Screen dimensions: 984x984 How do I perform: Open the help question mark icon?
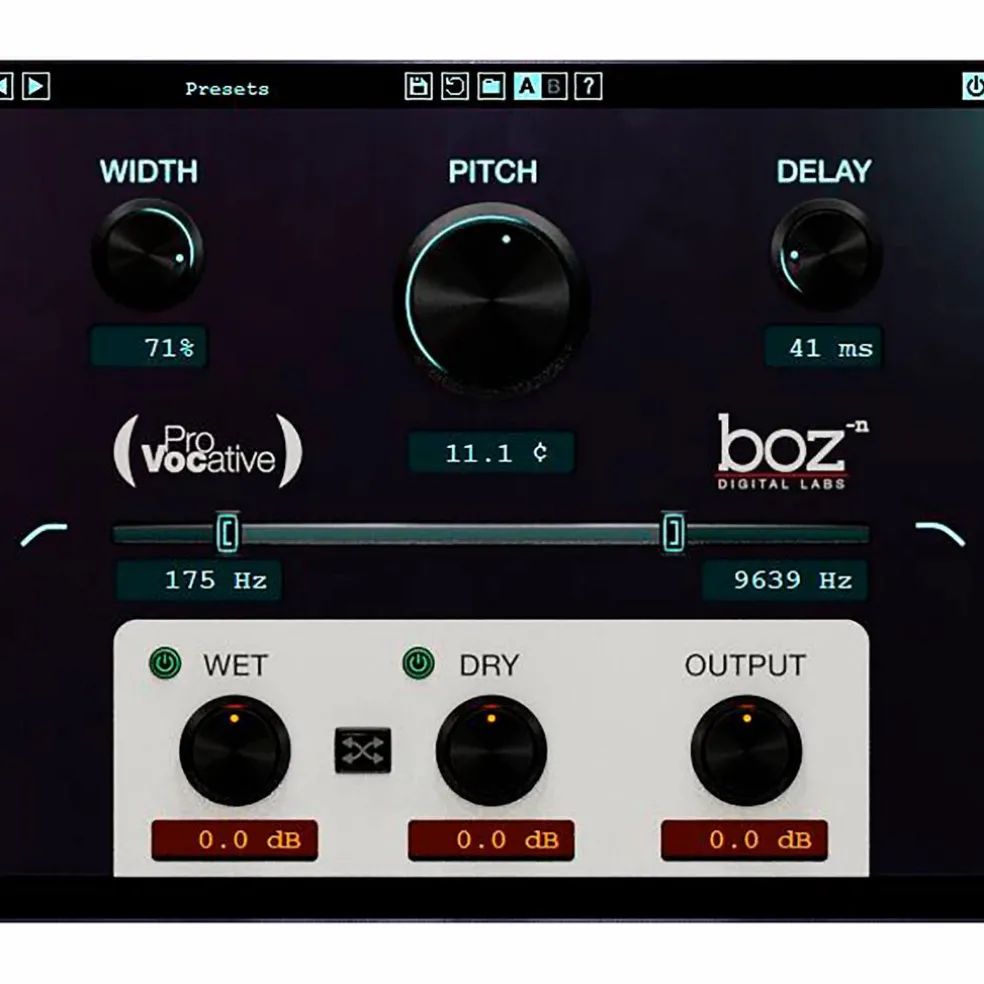[x=589, y=86]
